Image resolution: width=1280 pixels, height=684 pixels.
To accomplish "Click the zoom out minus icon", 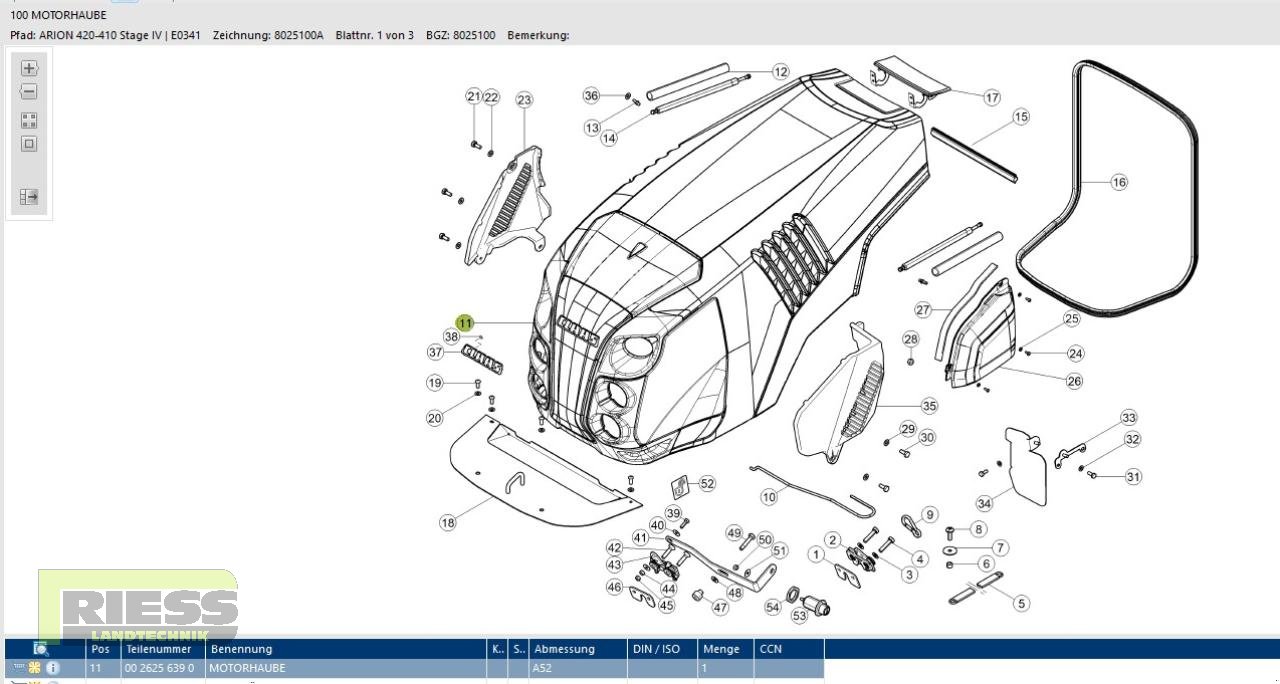I will click(29, 92).
